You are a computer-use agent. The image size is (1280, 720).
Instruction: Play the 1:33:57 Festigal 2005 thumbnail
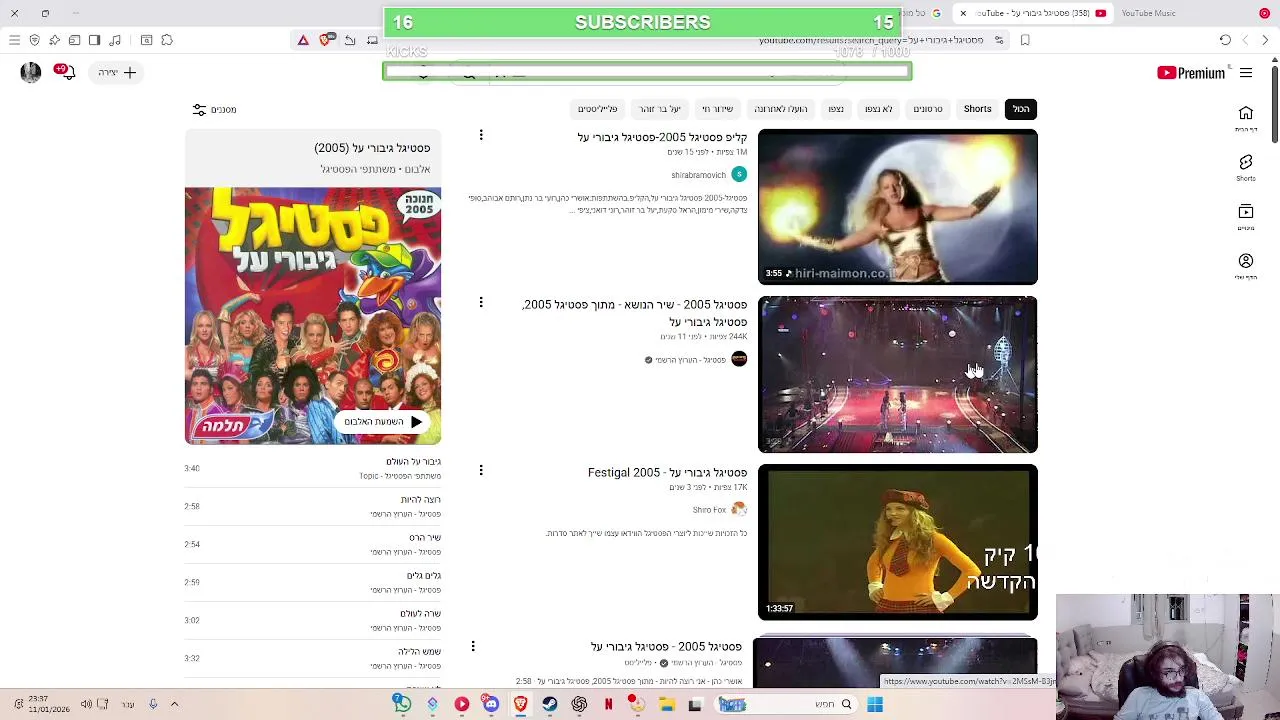pos(897,542)
